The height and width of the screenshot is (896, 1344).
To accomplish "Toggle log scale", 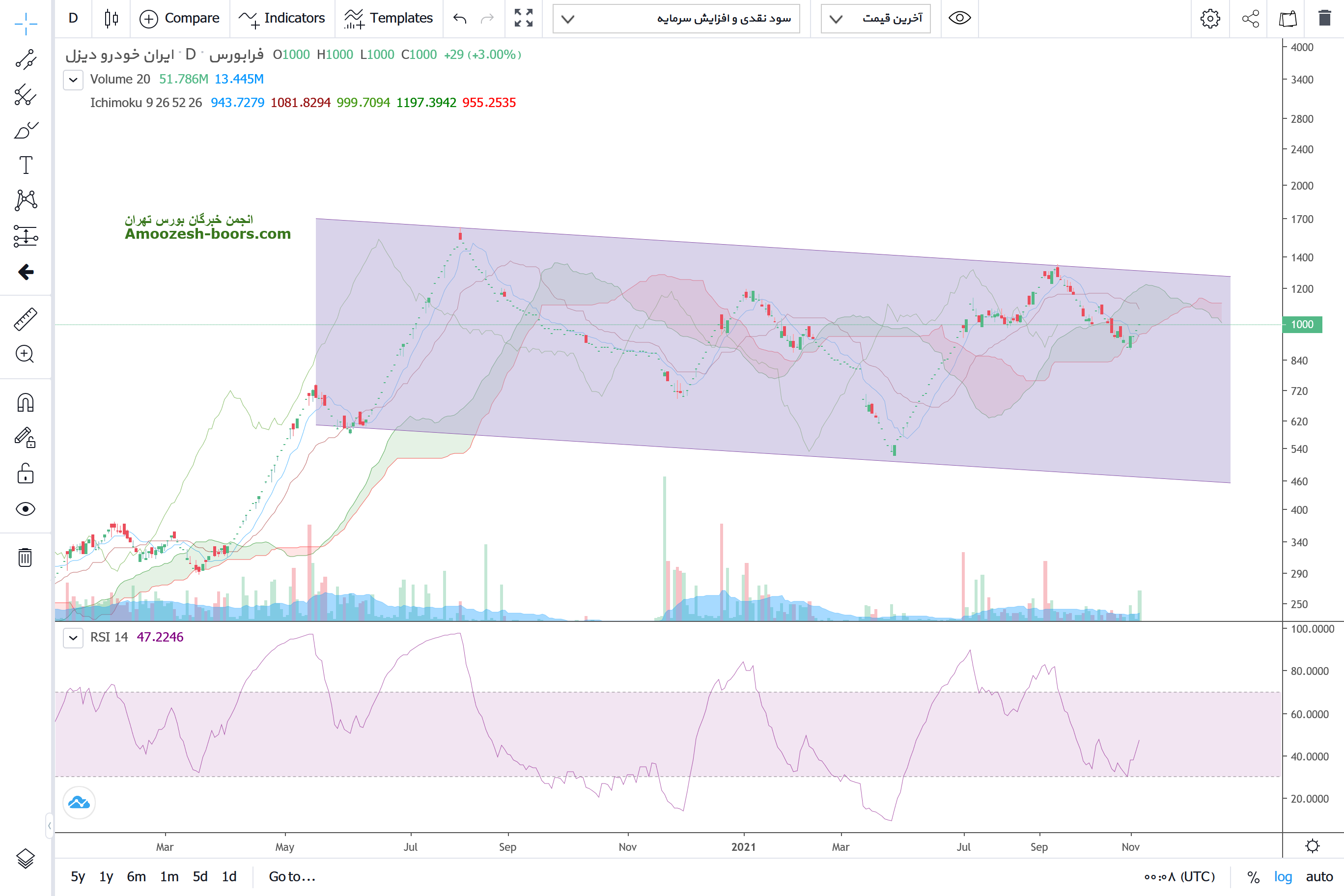I will [x=1283, y=876].
